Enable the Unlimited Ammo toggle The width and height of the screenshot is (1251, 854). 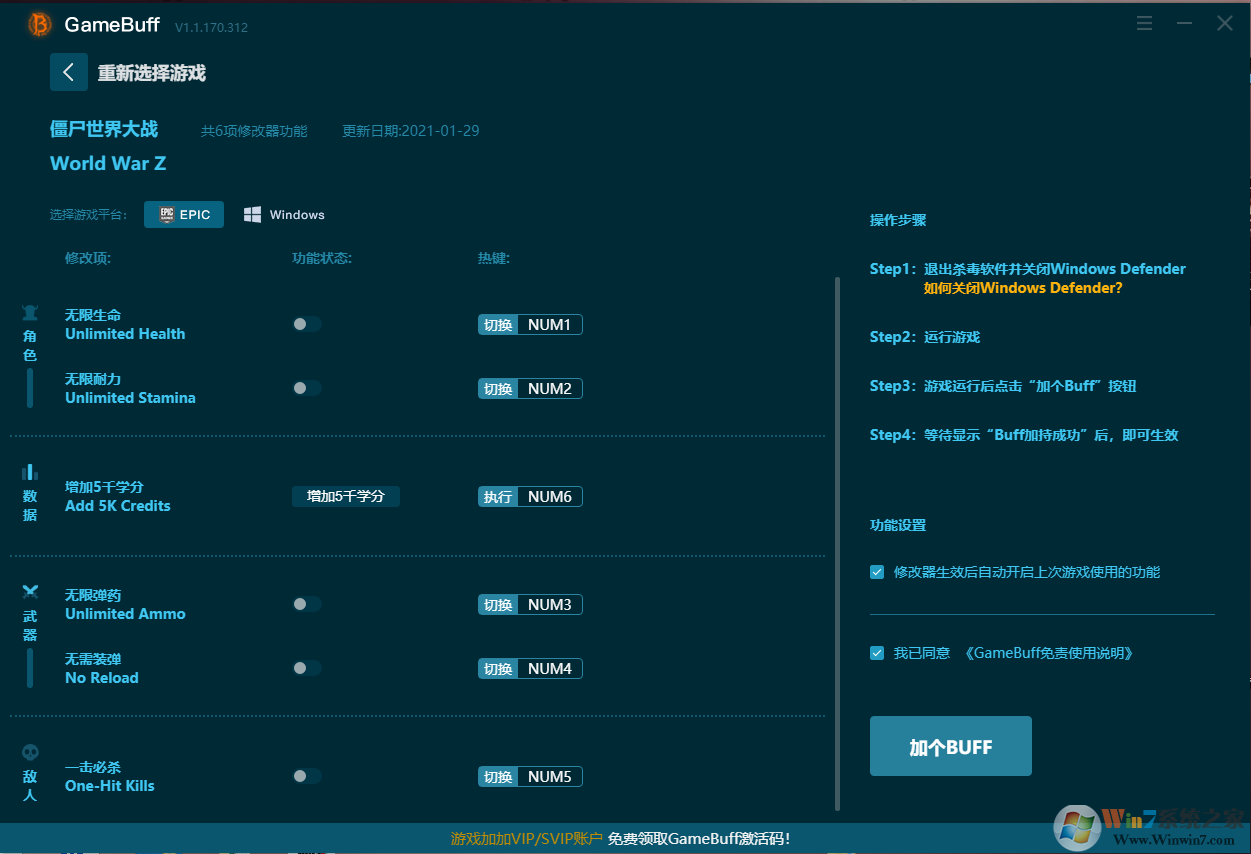pyautogui.click(x=306, y=604)
